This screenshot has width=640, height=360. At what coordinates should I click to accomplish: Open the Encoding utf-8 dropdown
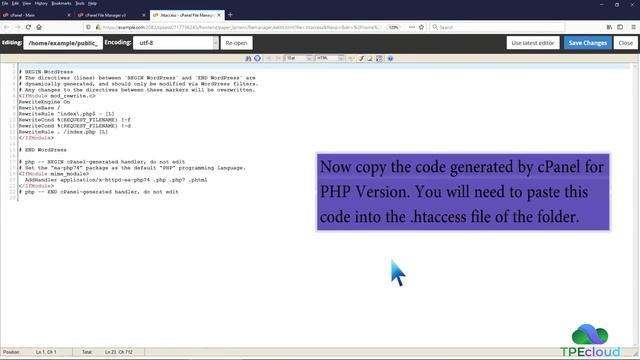click(x=176, y=43)
